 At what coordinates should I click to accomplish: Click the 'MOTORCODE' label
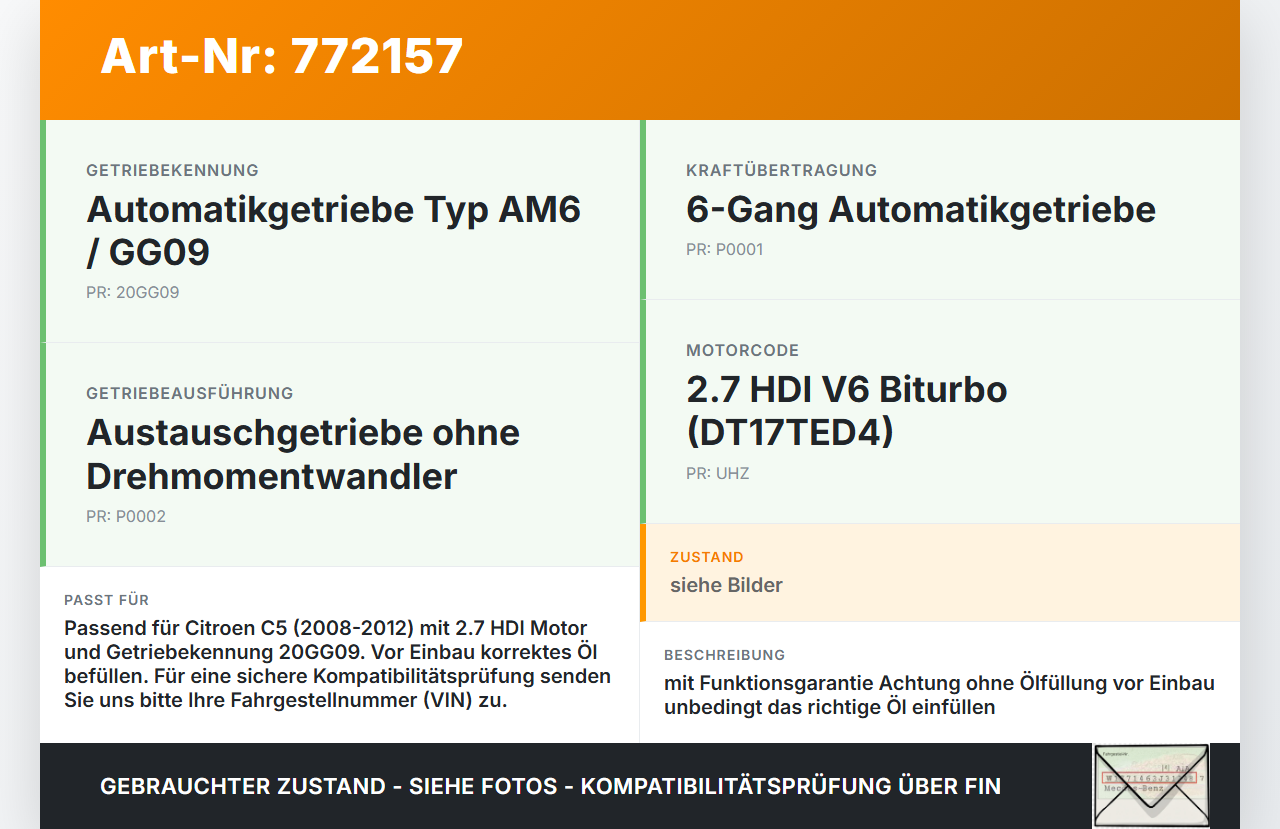pyautogui.click(x=743, y=350)
